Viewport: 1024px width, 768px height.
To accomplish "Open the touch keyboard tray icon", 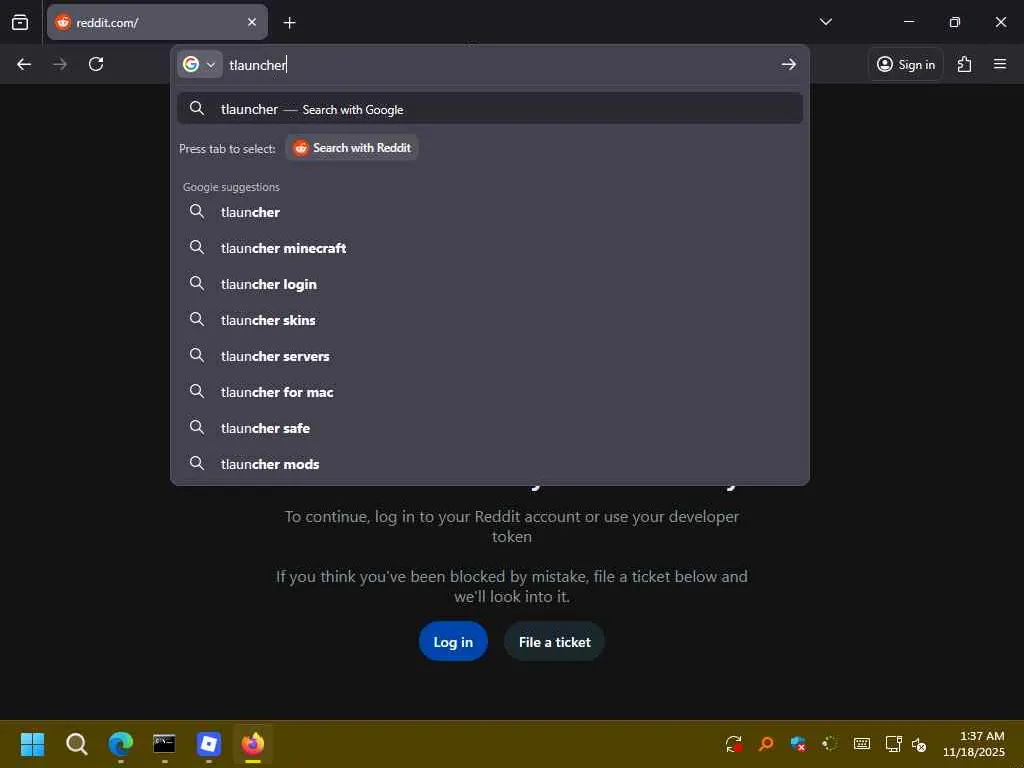I will pos(861,743).
